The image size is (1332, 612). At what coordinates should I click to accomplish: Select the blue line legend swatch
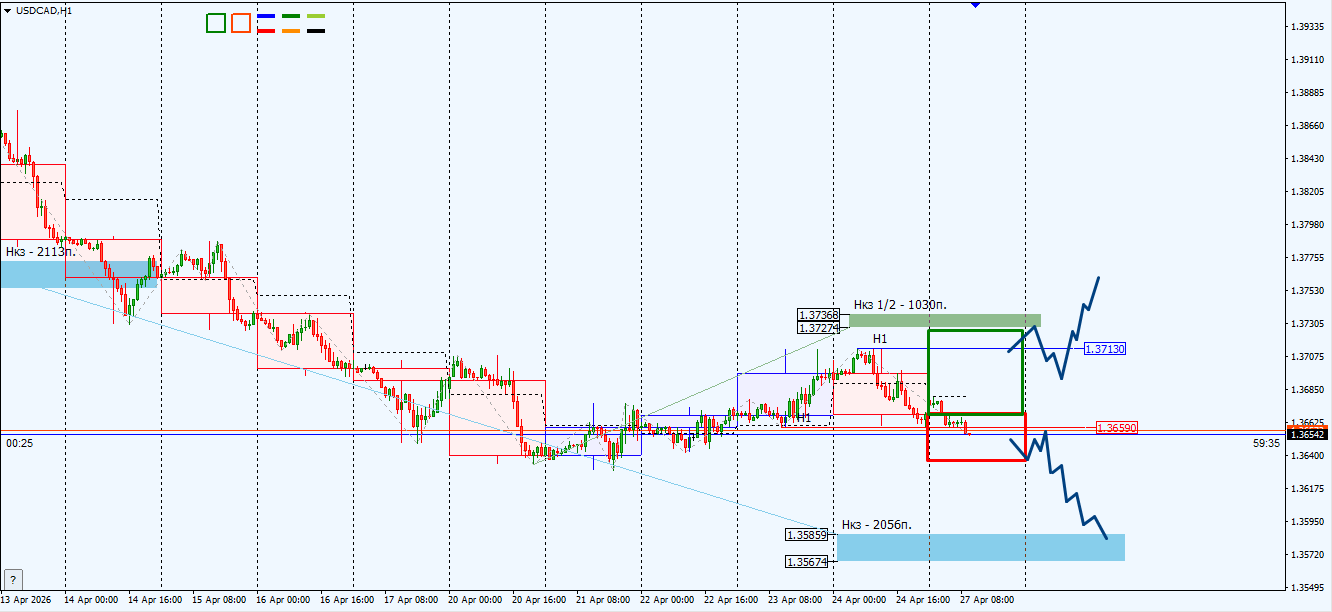click(266, 17)
